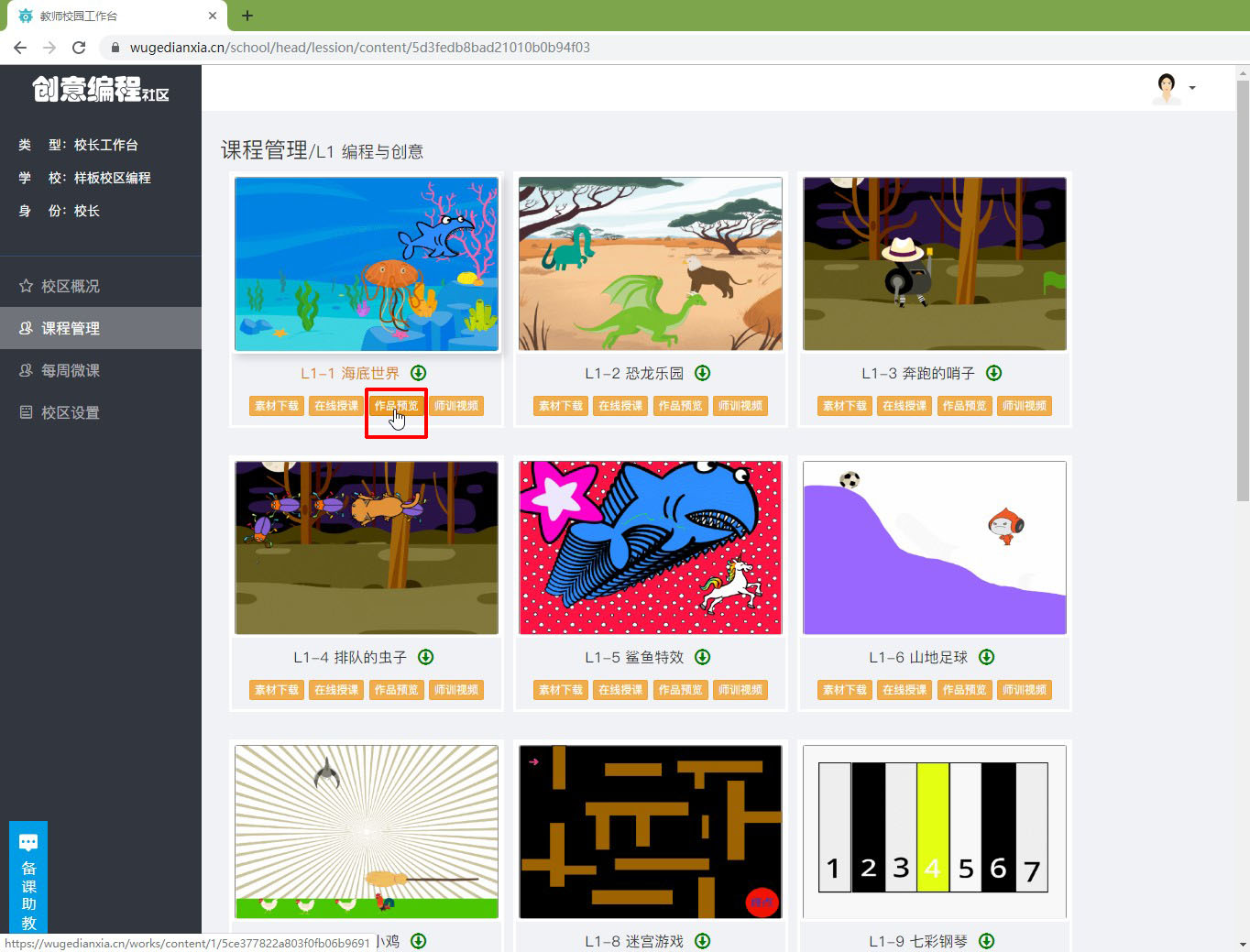The width and height of the screenshot is (1250, 952).
Task: Click the browser back arrow
Action: 20,48
